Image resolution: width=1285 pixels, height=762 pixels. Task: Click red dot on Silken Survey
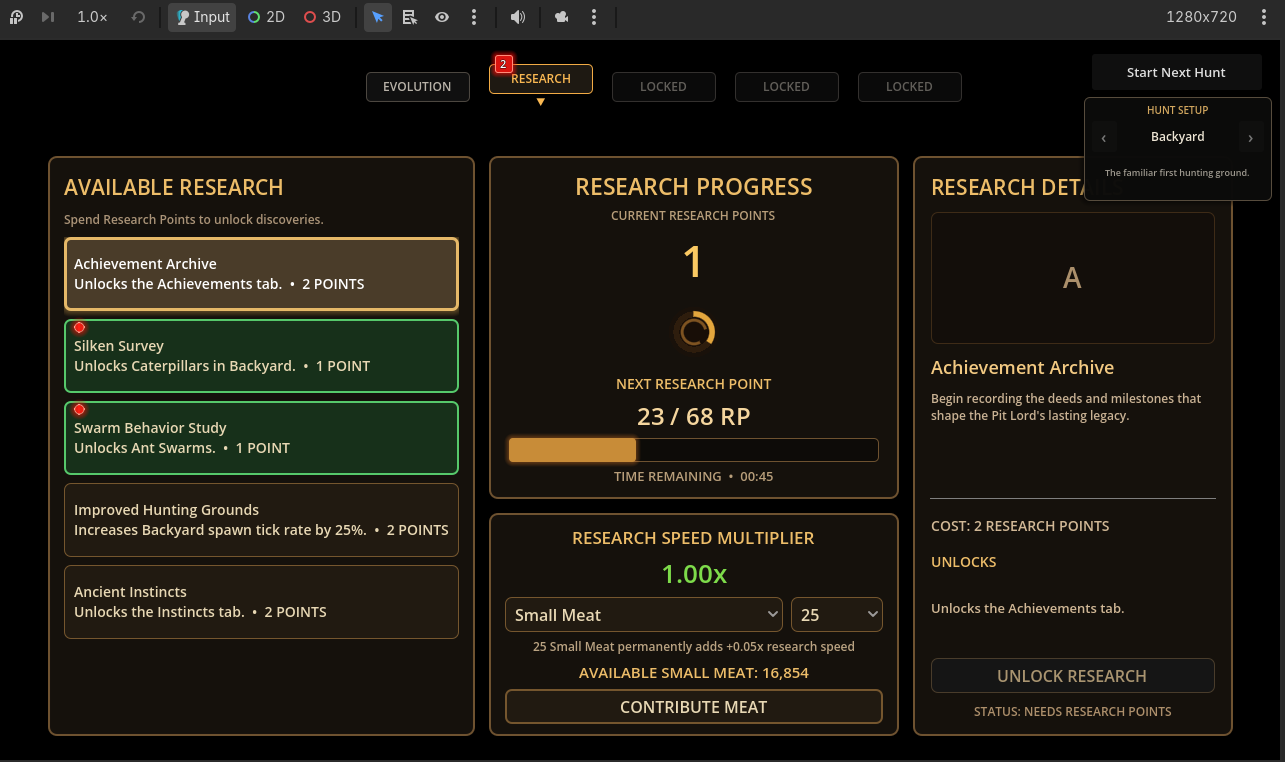tap(79, 327)
